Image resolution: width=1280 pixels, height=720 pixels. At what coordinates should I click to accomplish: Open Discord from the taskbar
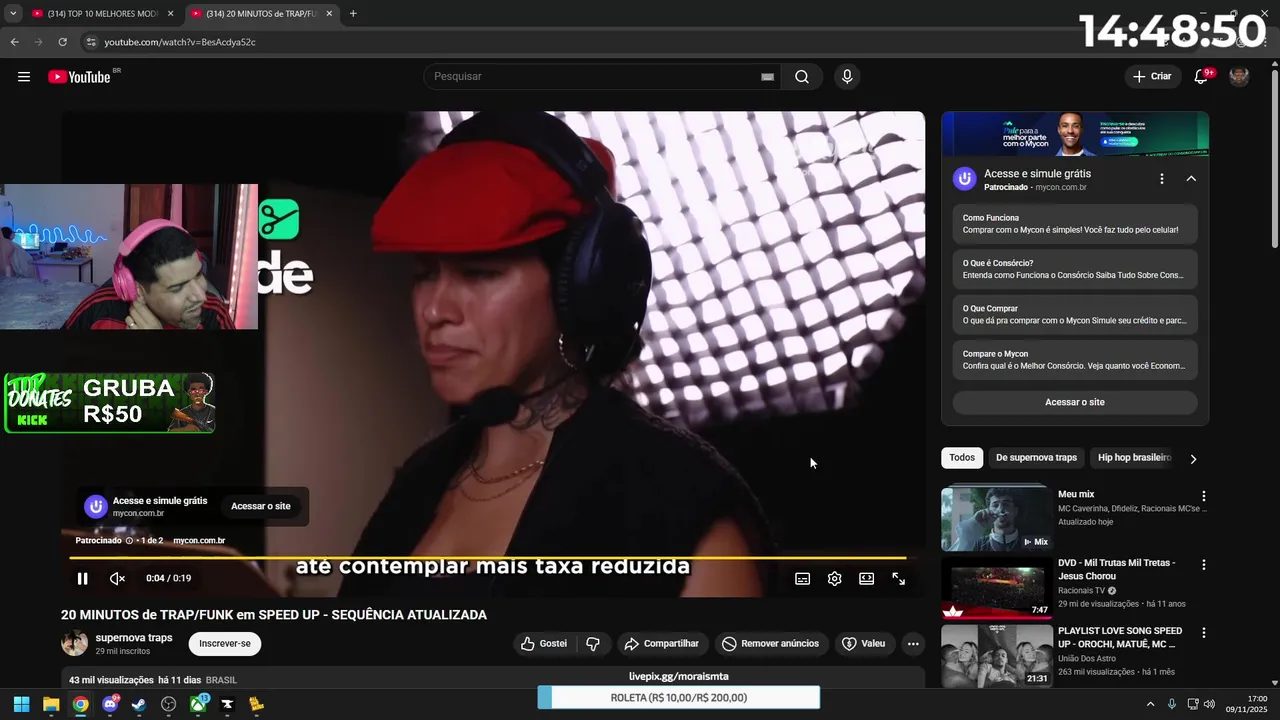(x=110, y=704)
